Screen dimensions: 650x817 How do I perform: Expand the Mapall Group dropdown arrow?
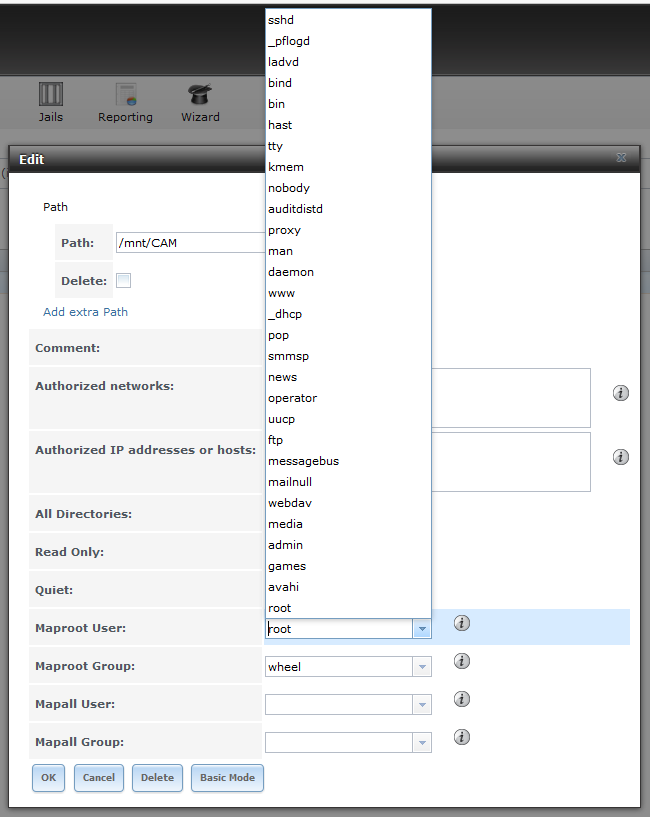pyautogui.click(x=422, y=743)
